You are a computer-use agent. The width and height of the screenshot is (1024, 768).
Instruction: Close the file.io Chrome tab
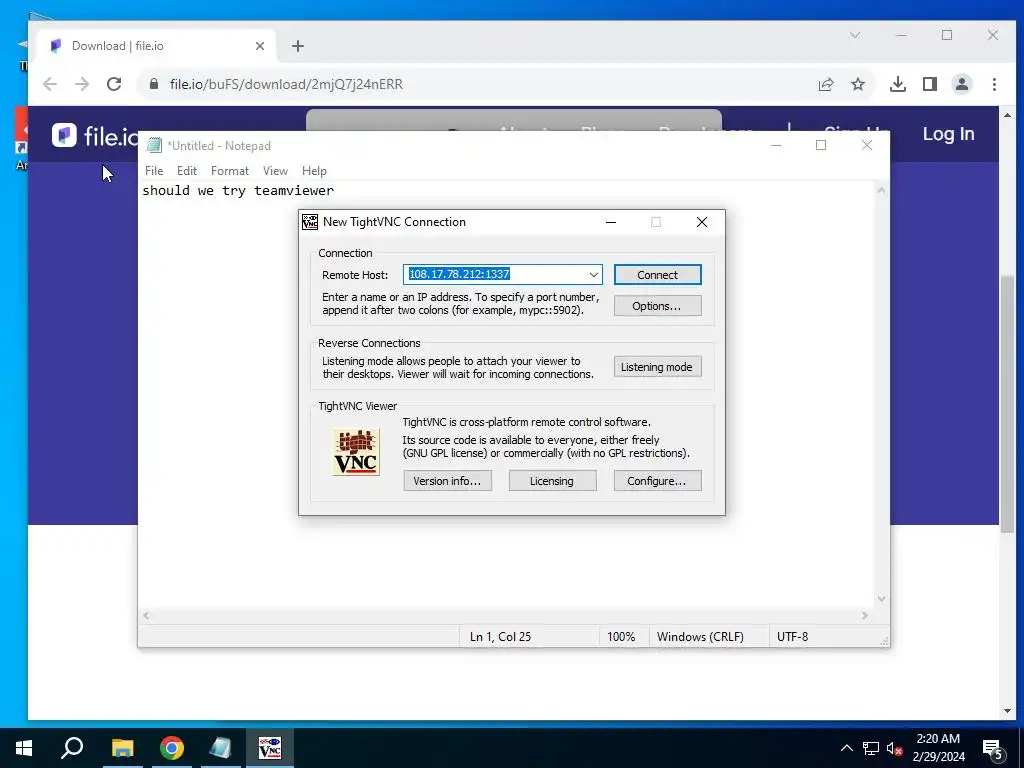pos(260,46)
